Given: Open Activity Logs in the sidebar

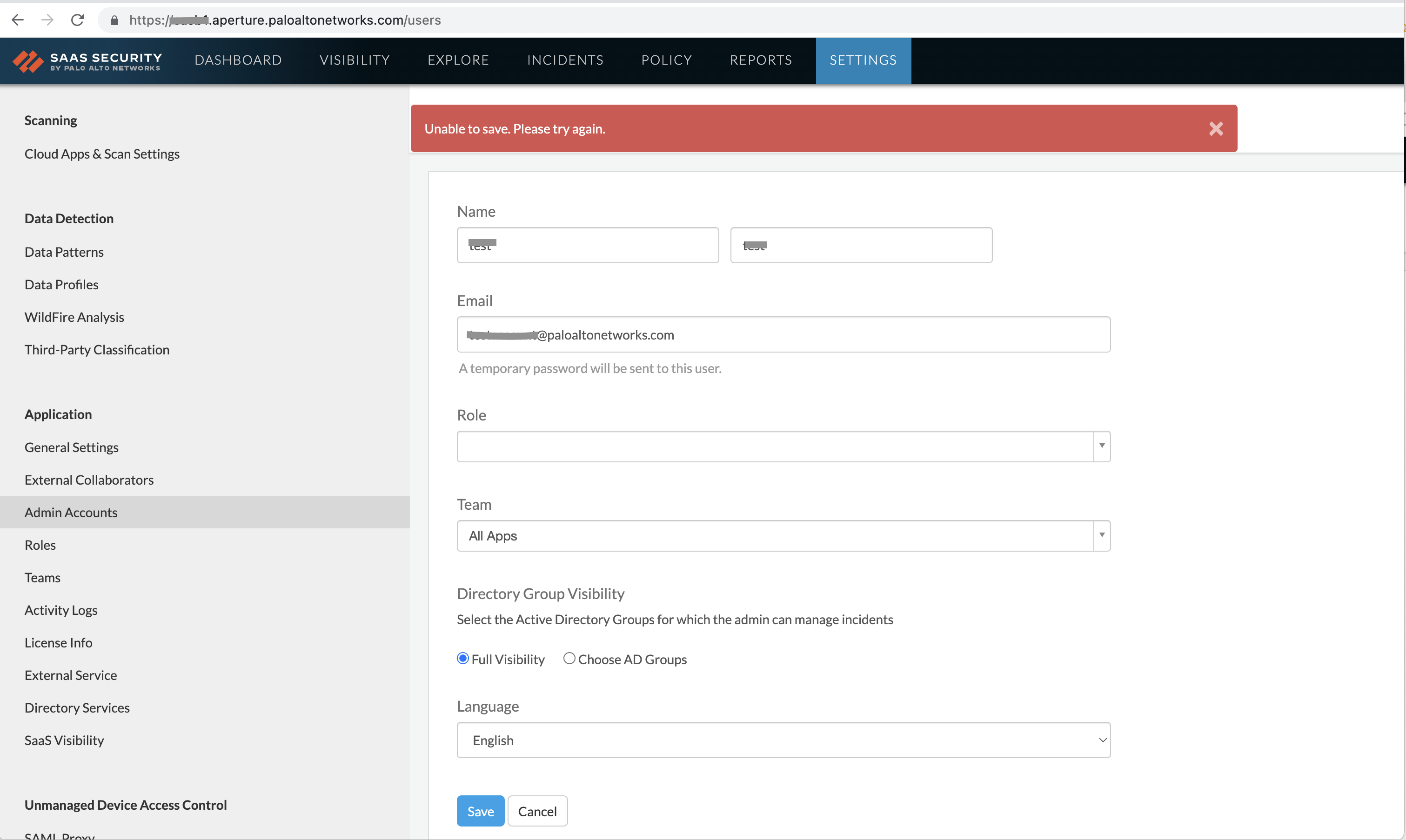Looking at the screenshot, I should point(61,610).
